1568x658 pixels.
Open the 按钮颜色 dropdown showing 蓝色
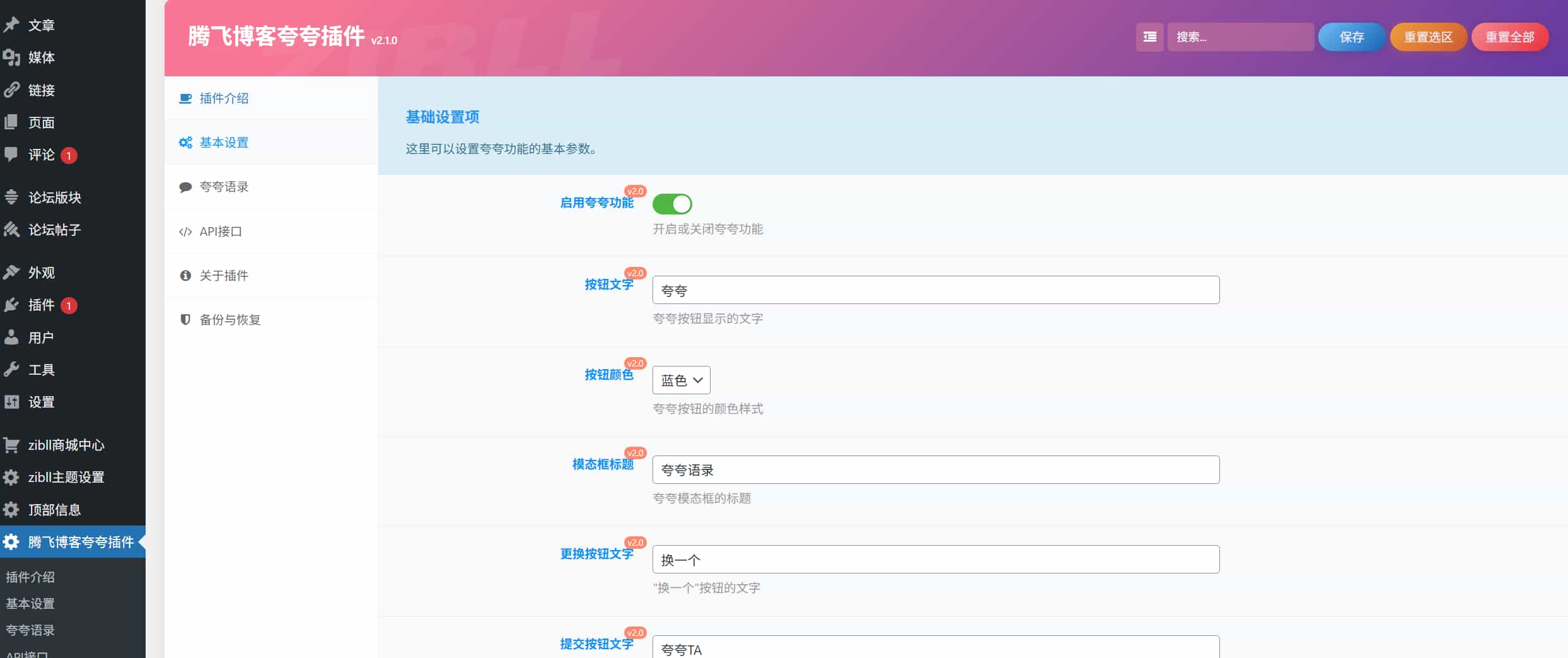click(681, 380)
